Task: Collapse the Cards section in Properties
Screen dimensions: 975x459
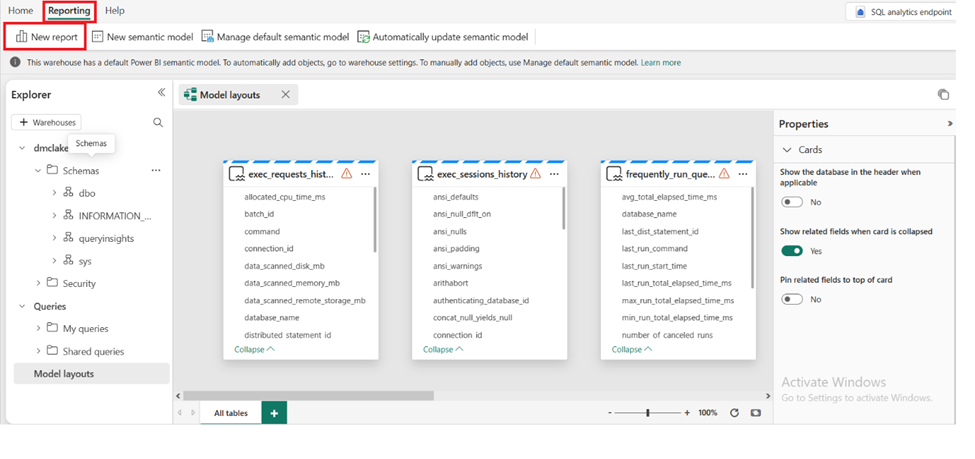Action: tap(788, 150)
